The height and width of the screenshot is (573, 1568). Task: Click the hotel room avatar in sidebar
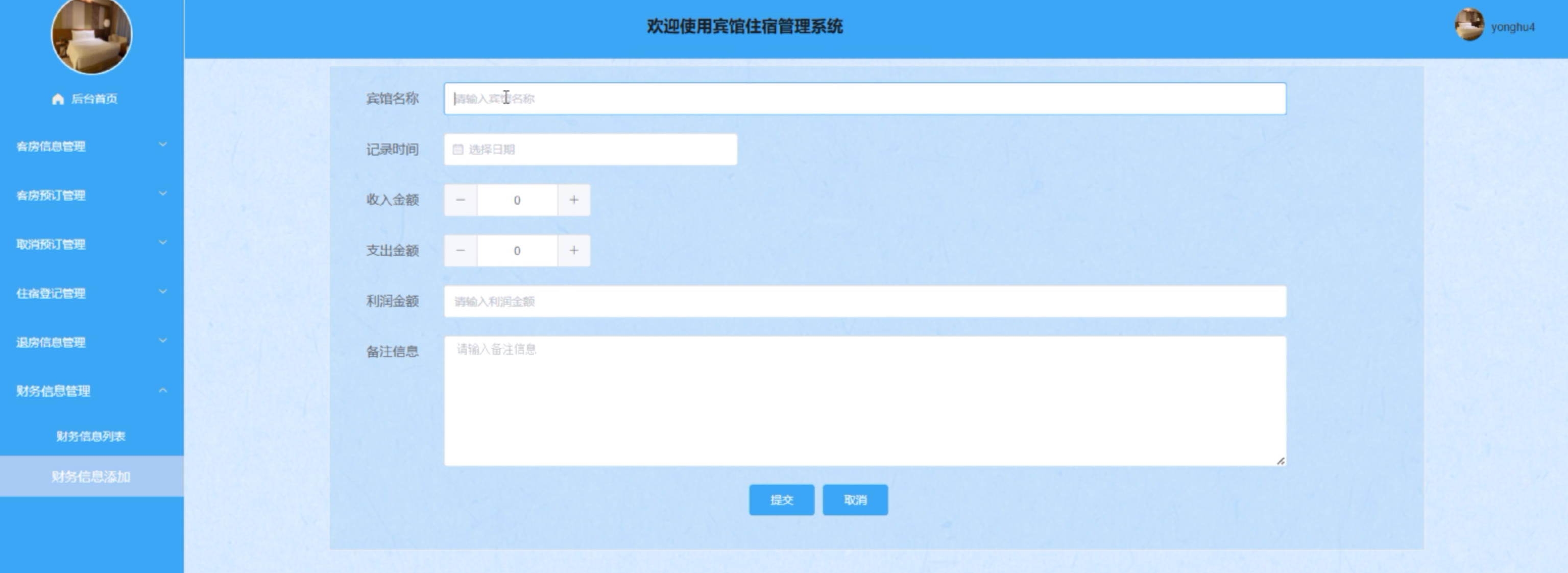pyautogui.click(x=91, y=35)
